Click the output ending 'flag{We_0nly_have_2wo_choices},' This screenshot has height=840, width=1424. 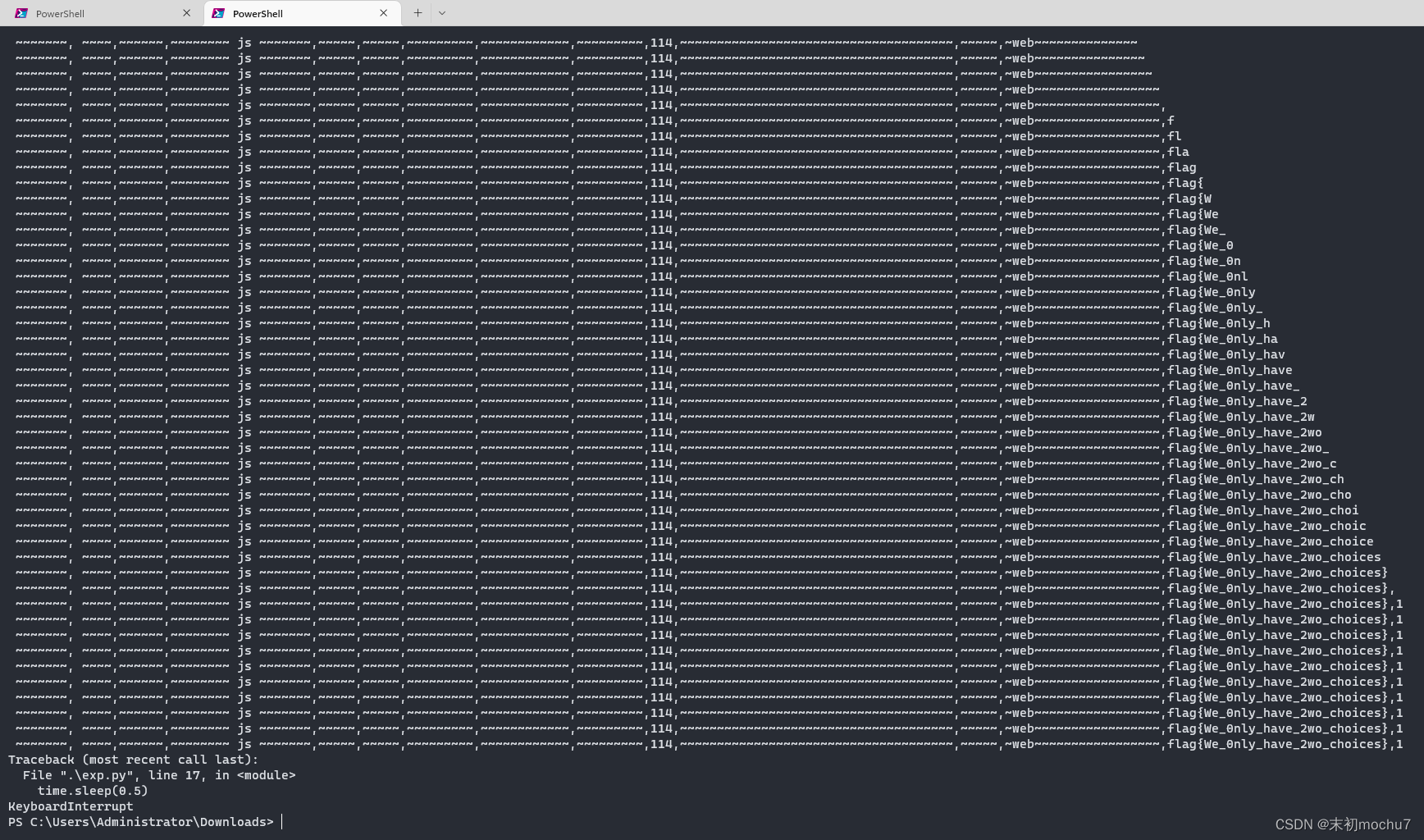705,588
